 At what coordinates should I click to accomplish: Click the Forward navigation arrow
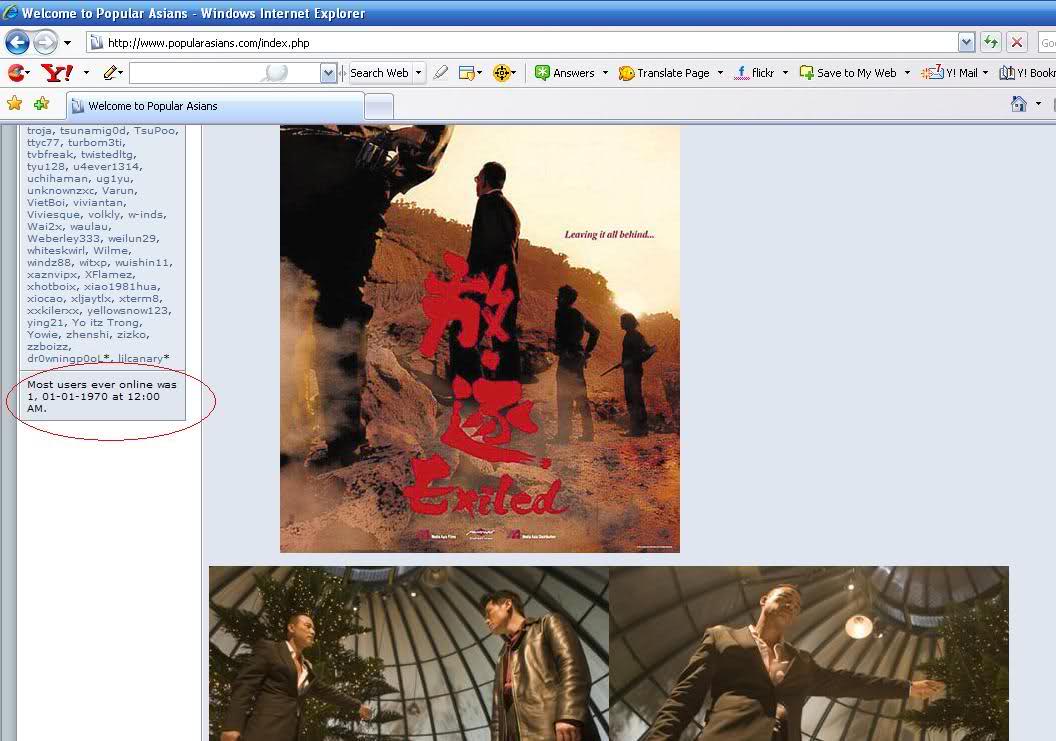[x=45, y=43]
